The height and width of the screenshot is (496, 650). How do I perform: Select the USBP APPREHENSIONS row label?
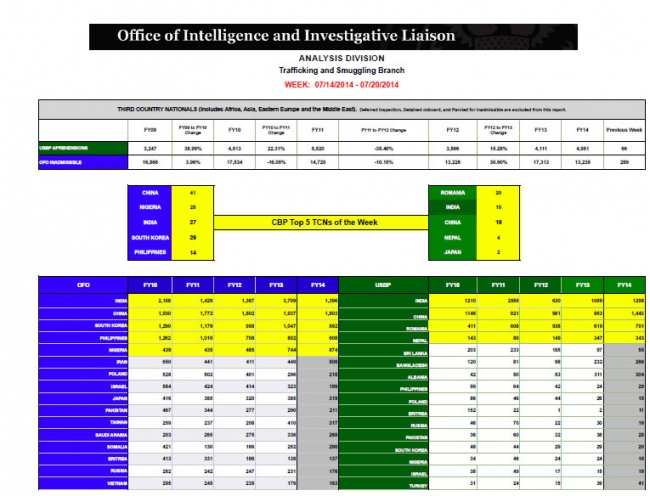(x=68, y=148)
